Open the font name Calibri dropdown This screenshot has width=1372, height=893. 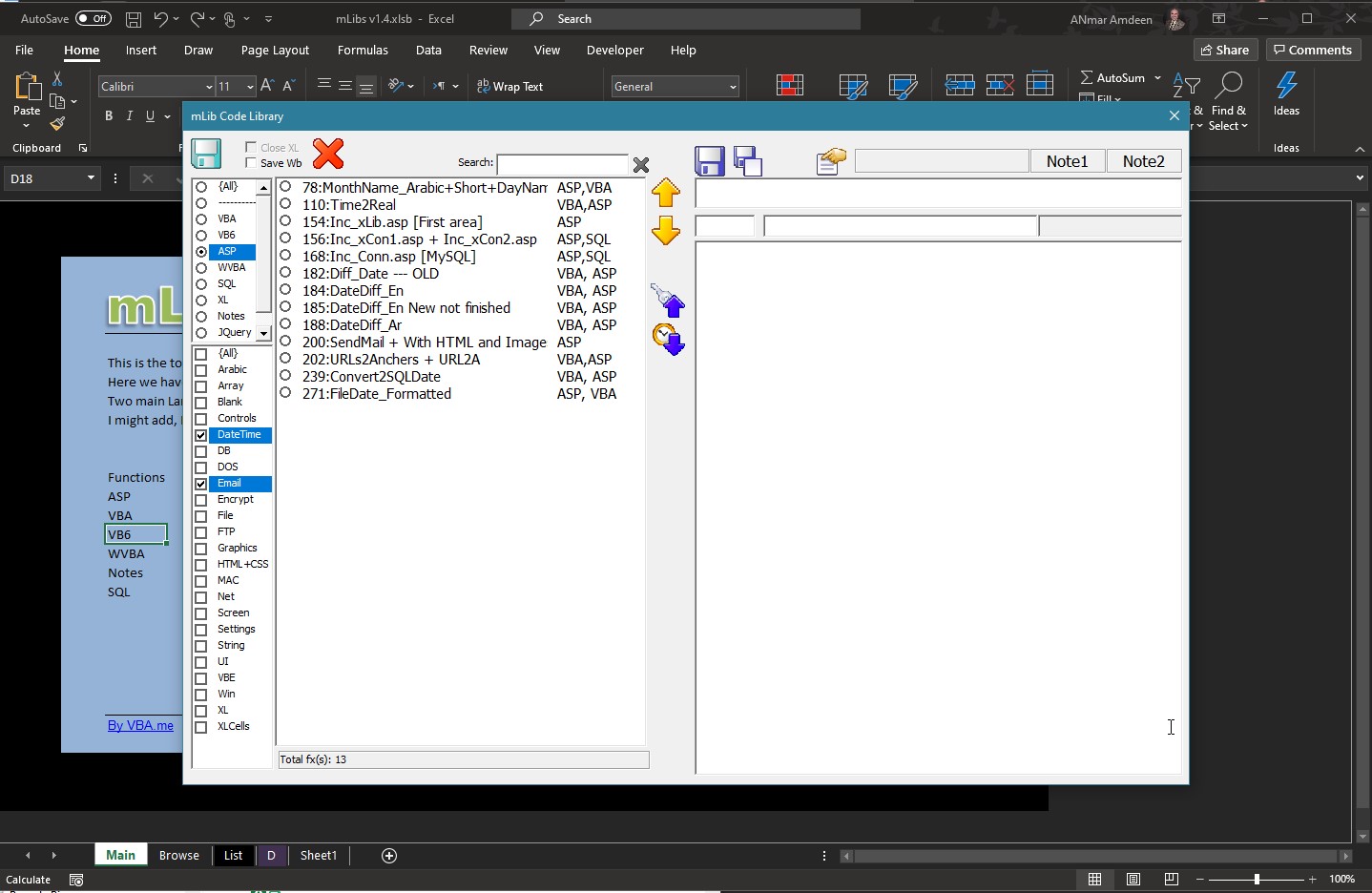point(208,87)
